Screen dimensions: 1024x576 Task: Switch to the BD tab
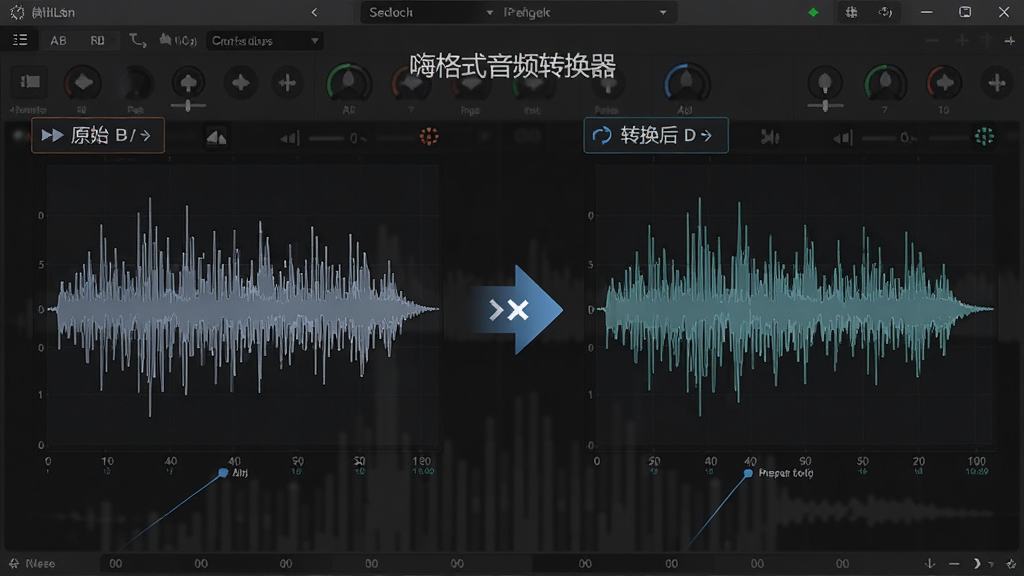(x=97, y=40)
